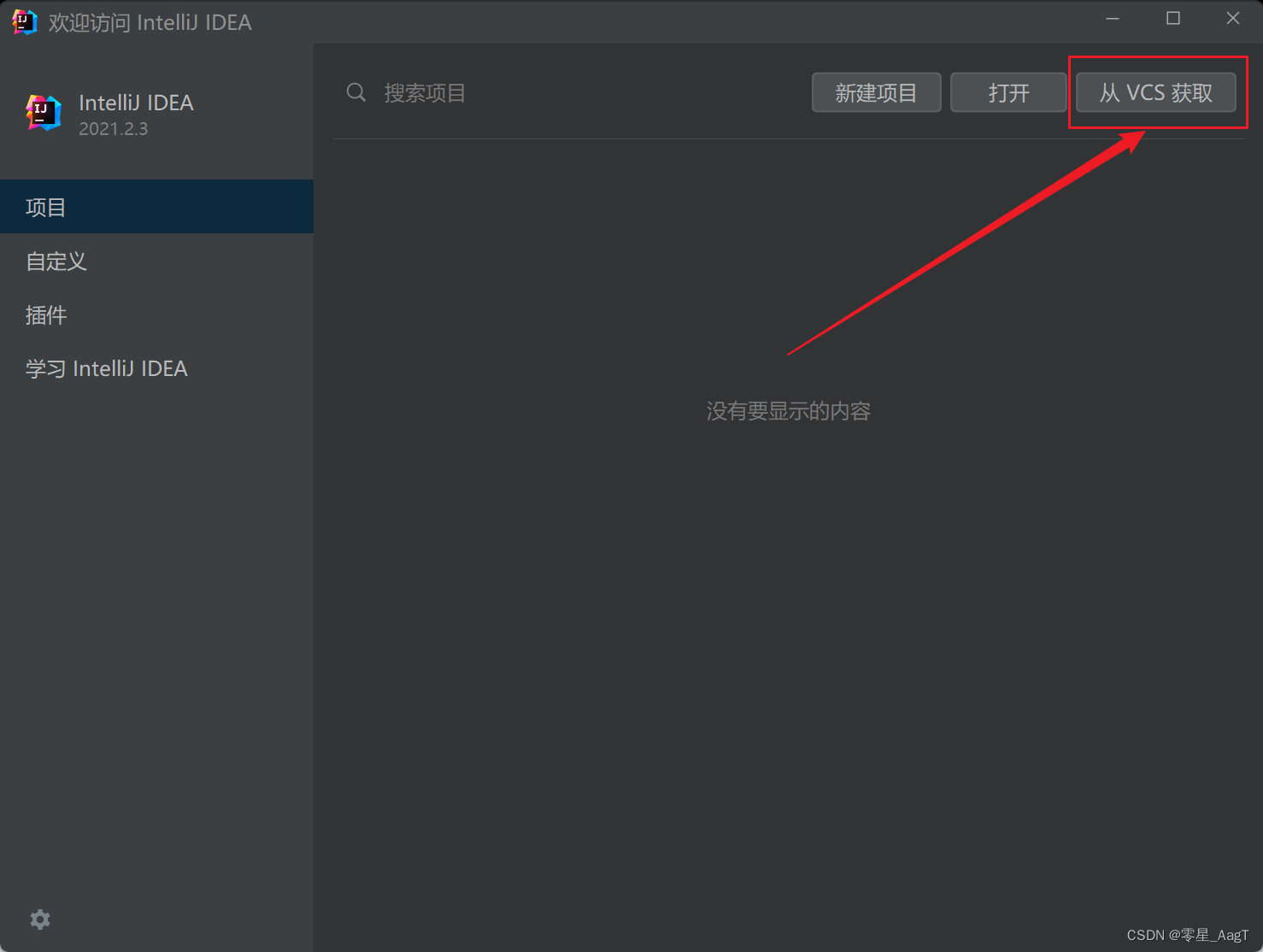The height and width of the screenshot is (952, 1263).
Task: Click the IntelliJ IDEA product name text
Action: coord(136,103)
